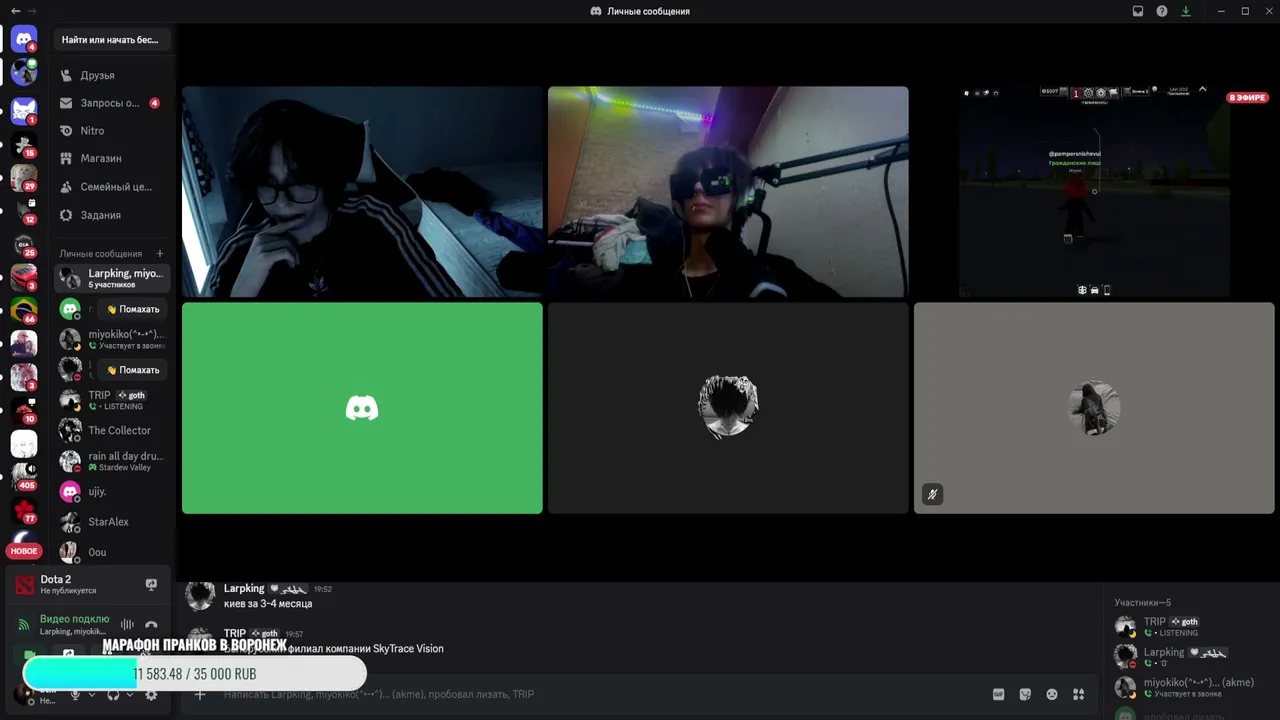
Task: Expand headphone output options arrow
Action: coord(130,694)
